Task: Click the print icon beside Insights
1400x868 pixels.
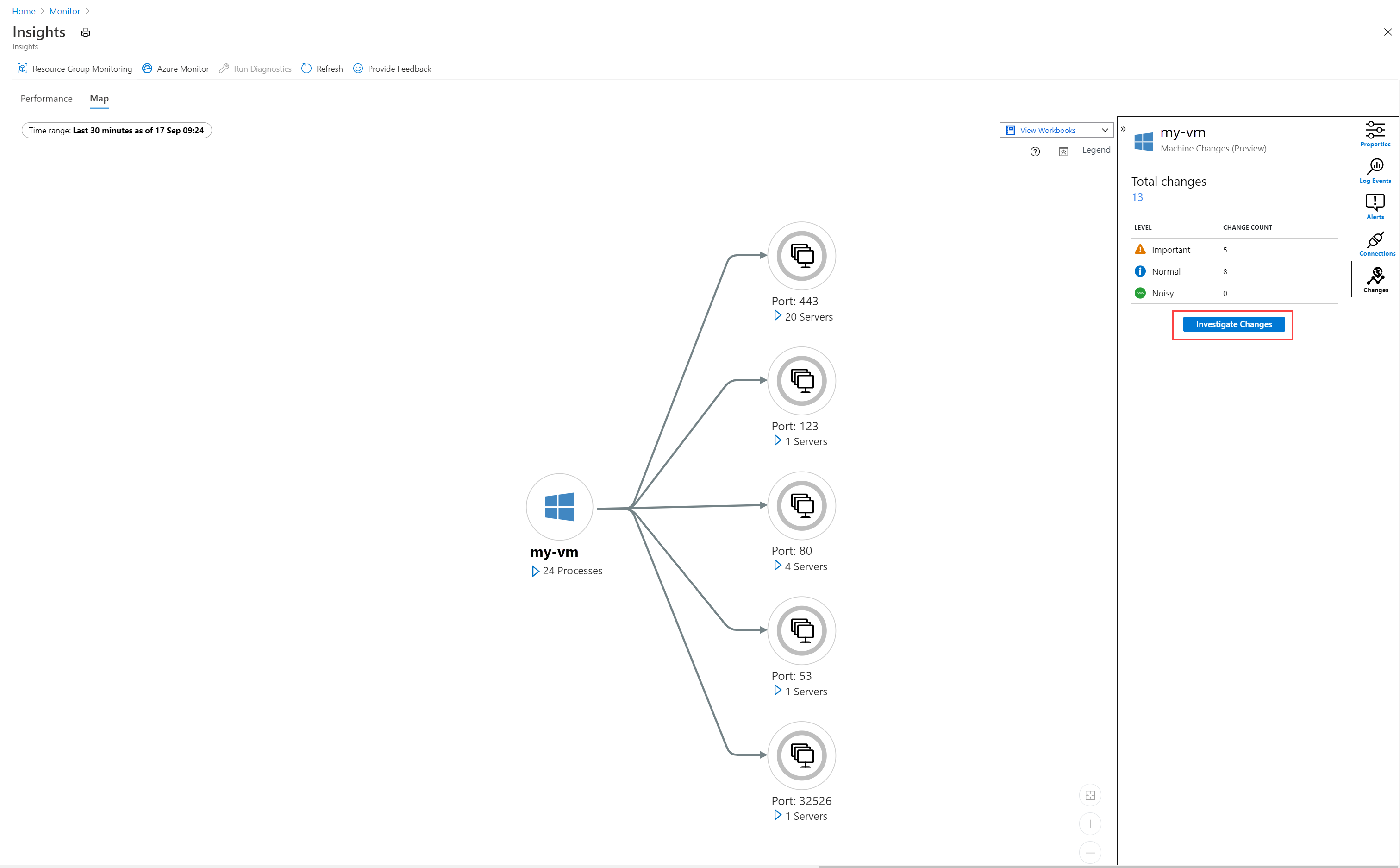Action: pyautogui.click(x=86, y=33)
